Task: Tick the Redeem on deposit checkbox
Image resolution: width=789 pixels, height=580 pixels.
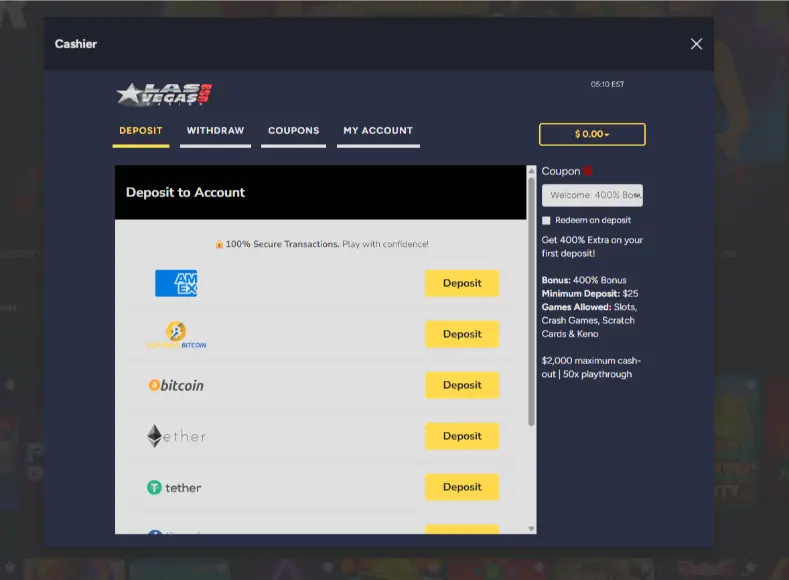Action: pos(546,220)
